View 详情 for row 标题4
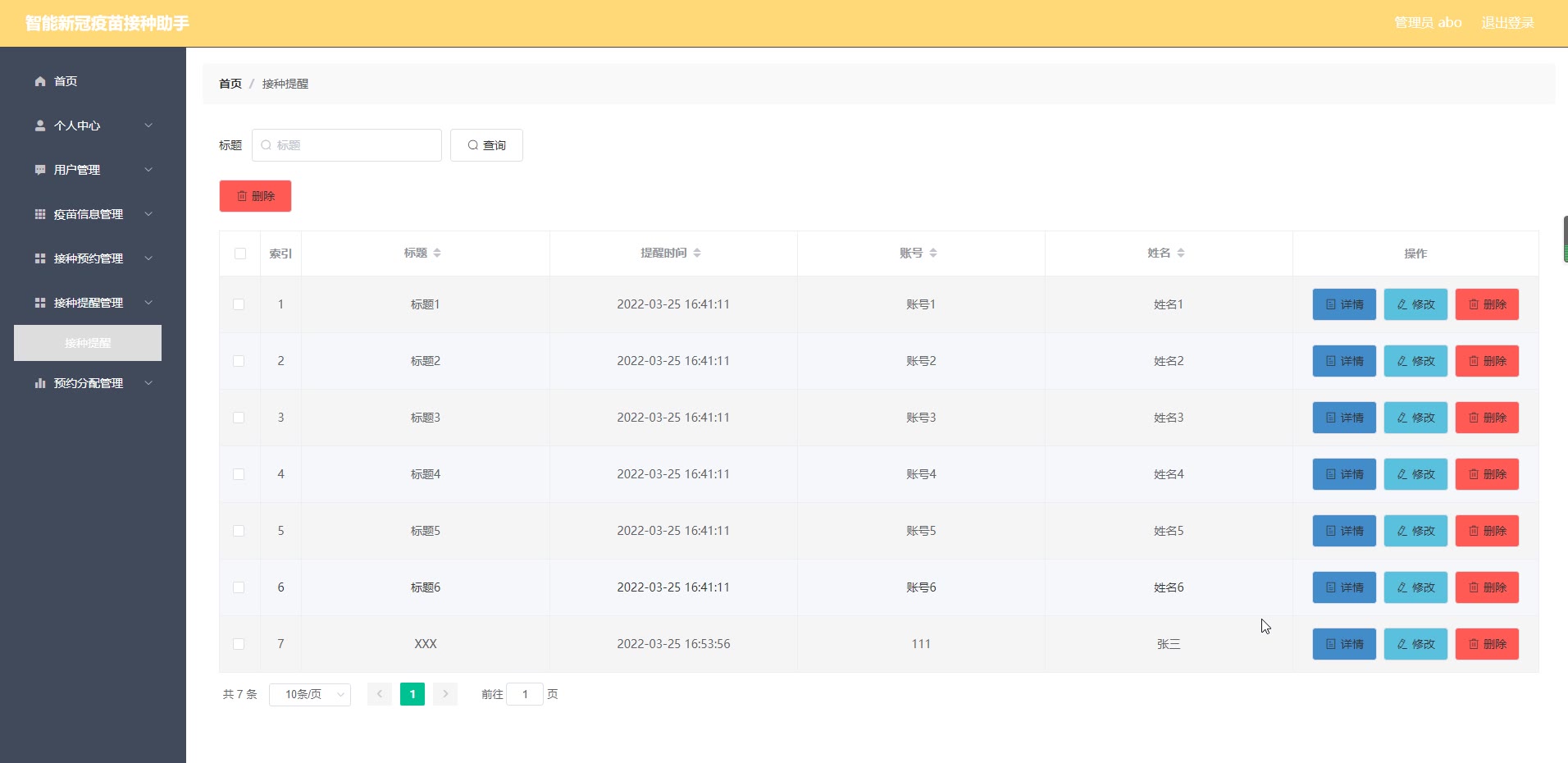1568x763 pixels. pyautogui.click(x=1344, y=474)
